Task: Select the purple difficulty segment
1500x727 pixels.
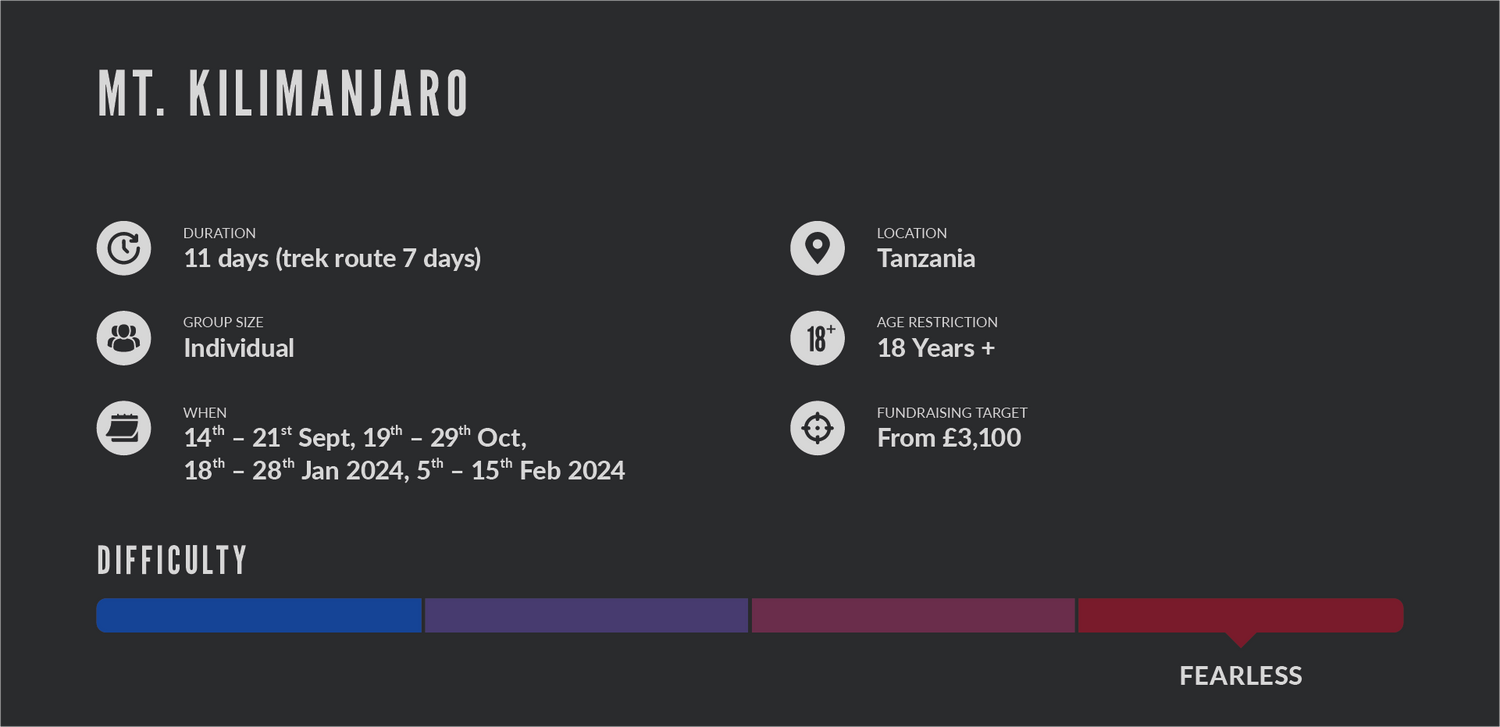Action: tap(586, 615)
